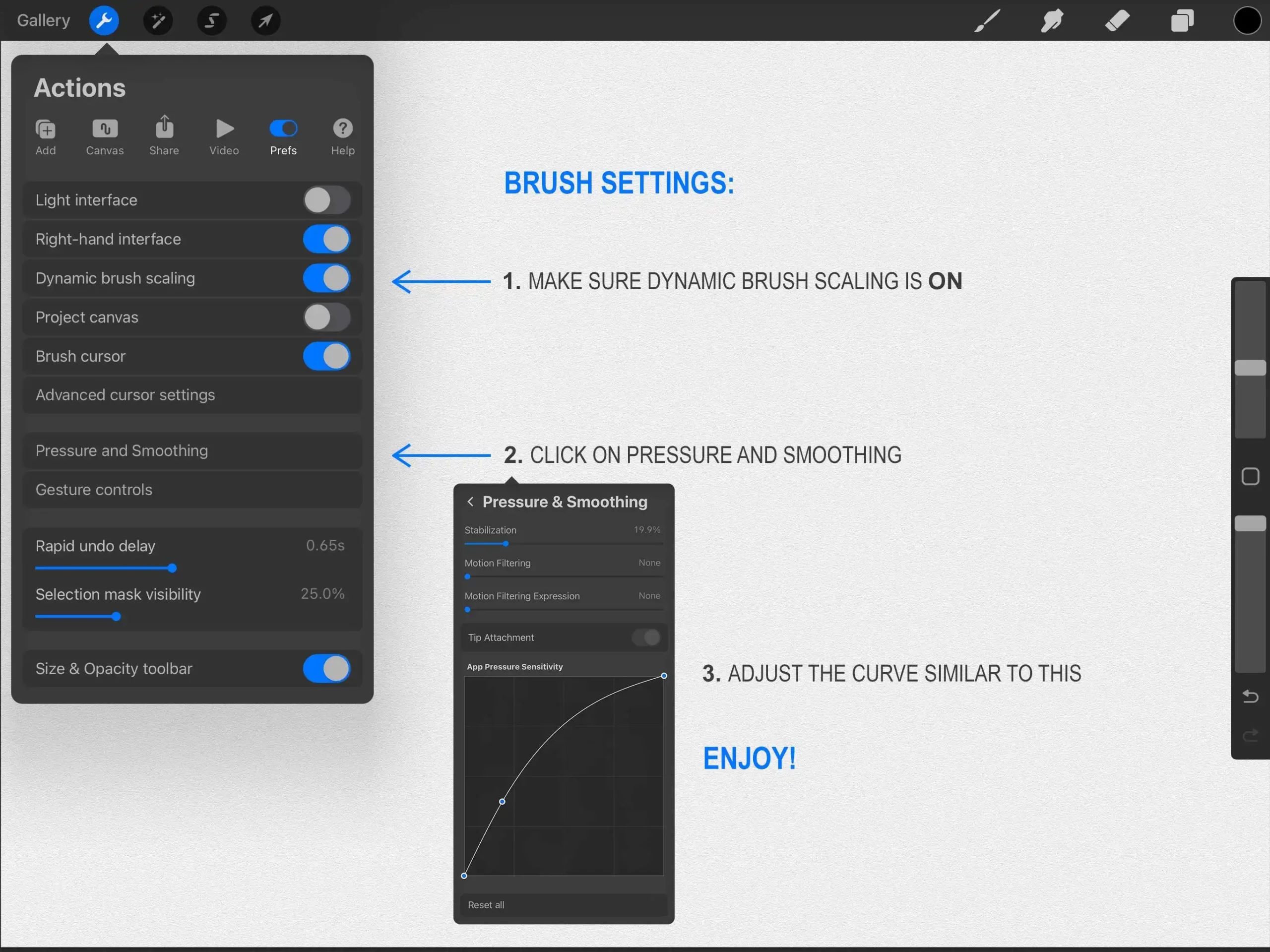Click the 19.9% Stabilization value

tap(647, 529)
